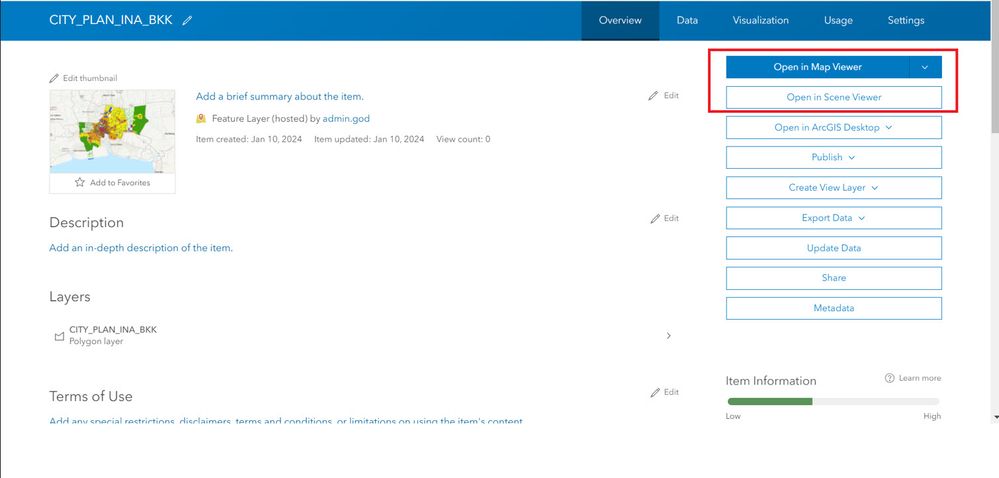Click Open in Map Viewer button
This screenshot has height=478, width=999.
click(x=817, y=67)
